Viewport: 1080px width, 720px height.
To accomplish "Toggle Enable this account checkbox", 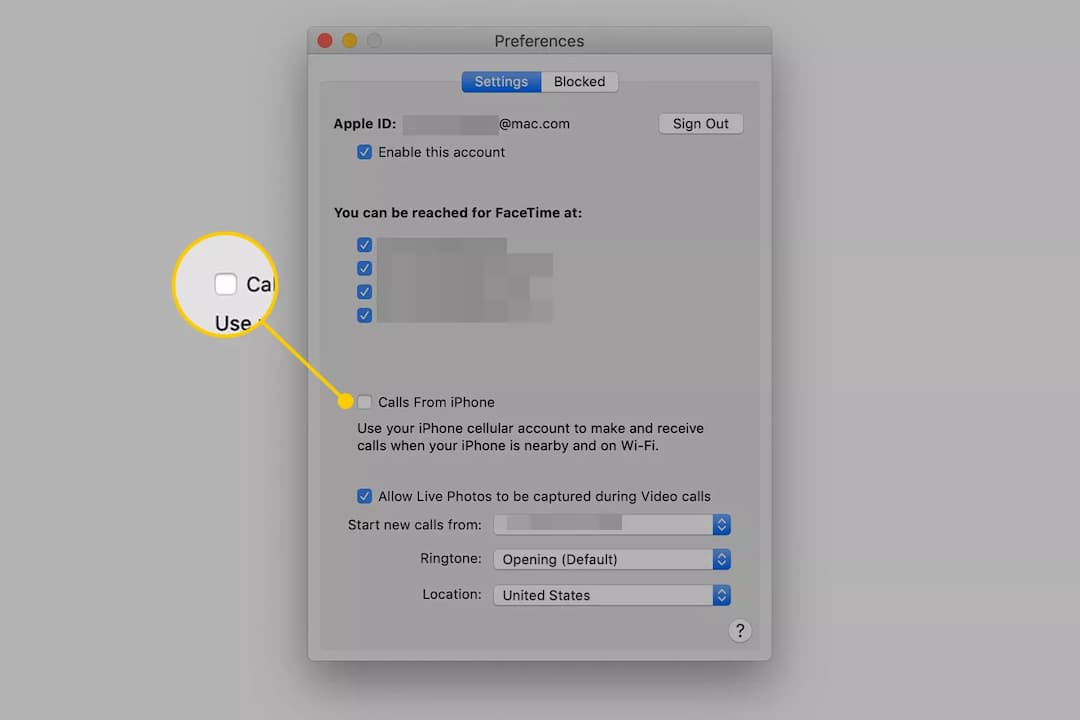I will (364, 152).
